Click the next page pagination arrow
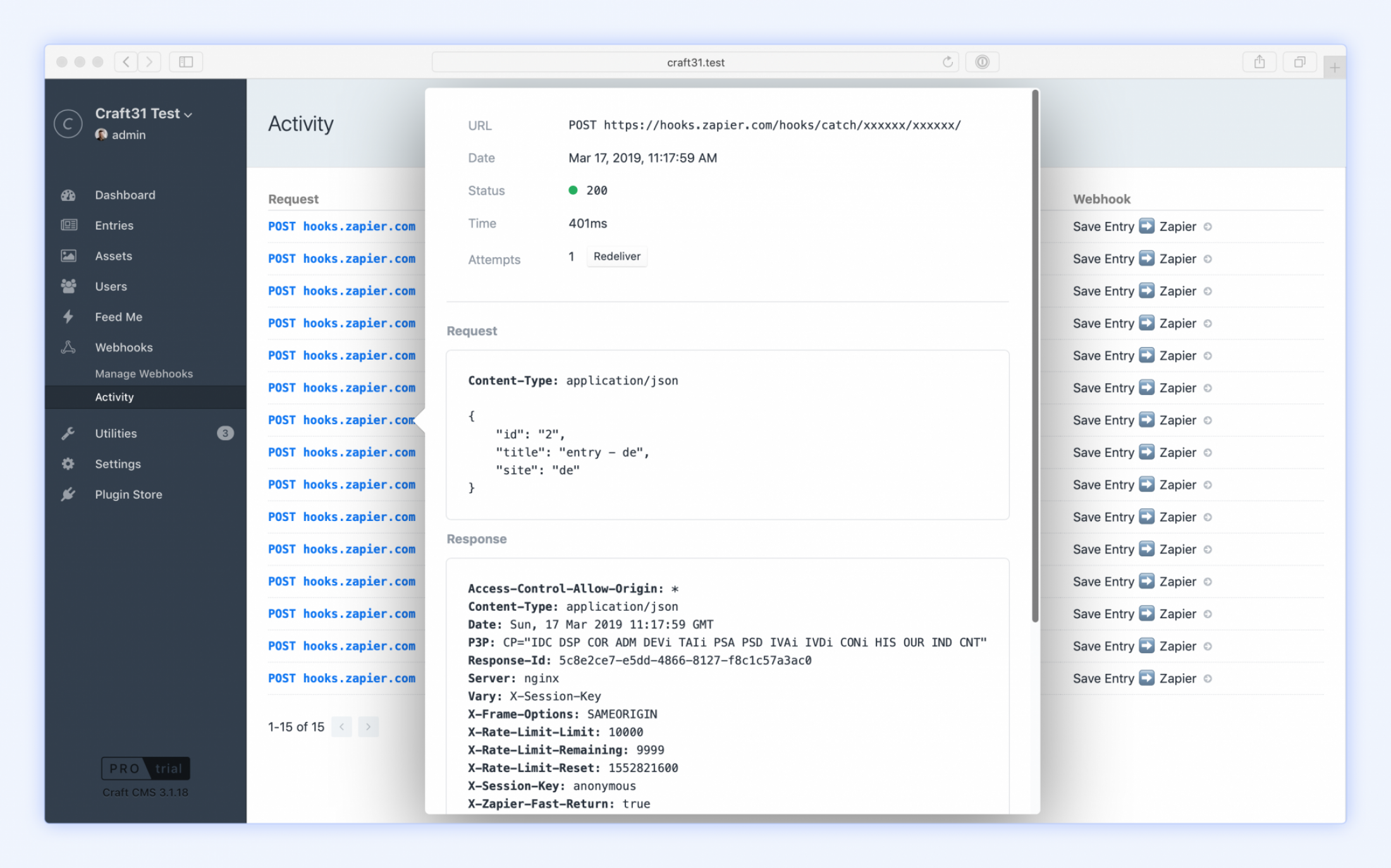1391x868 pixels. [x=369, y=726]
